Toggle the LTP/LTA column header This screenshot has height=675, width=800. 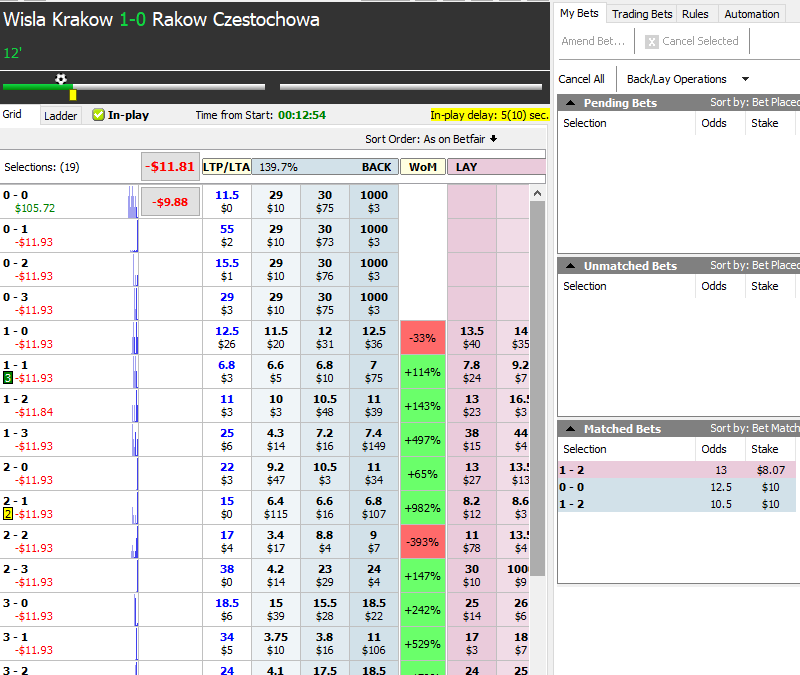(x=226, y=167)
